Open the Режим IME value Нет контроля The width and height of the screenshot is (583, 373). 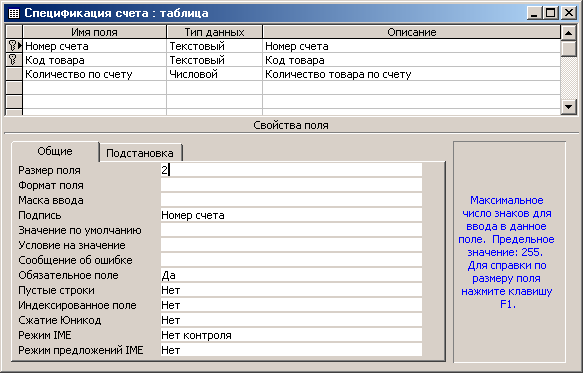click(292, 335)
